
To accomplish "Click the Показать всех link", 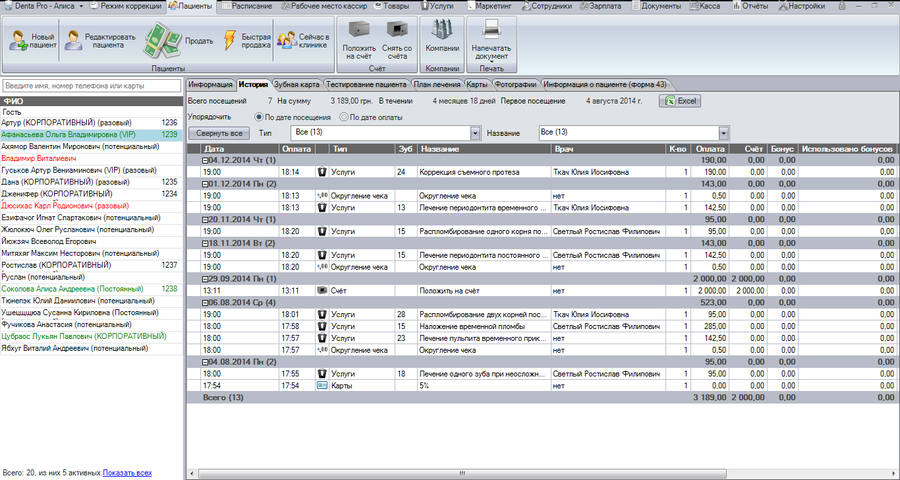I will (x=127, y=473).
